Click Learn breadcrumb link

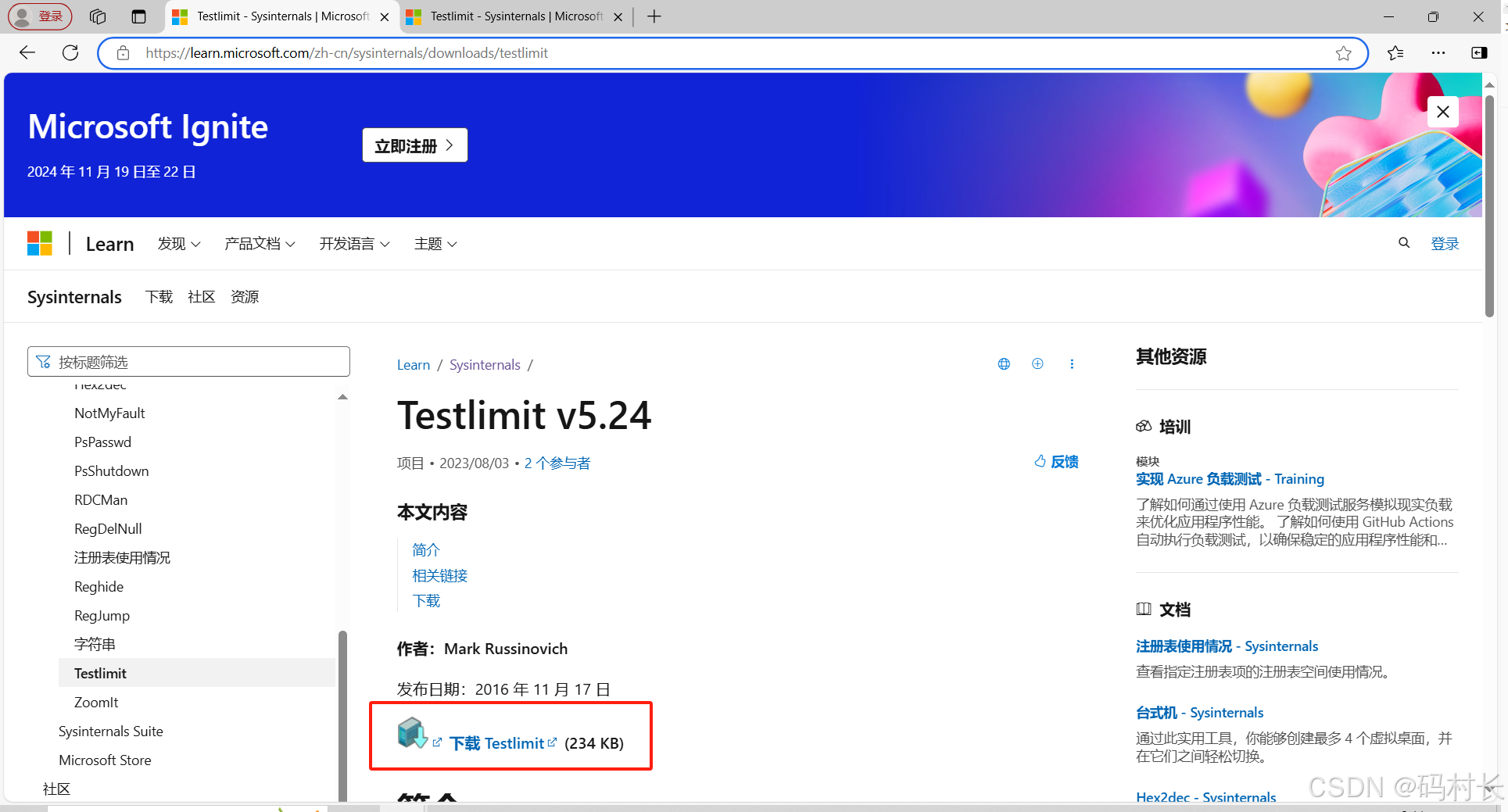pos(414,365)
